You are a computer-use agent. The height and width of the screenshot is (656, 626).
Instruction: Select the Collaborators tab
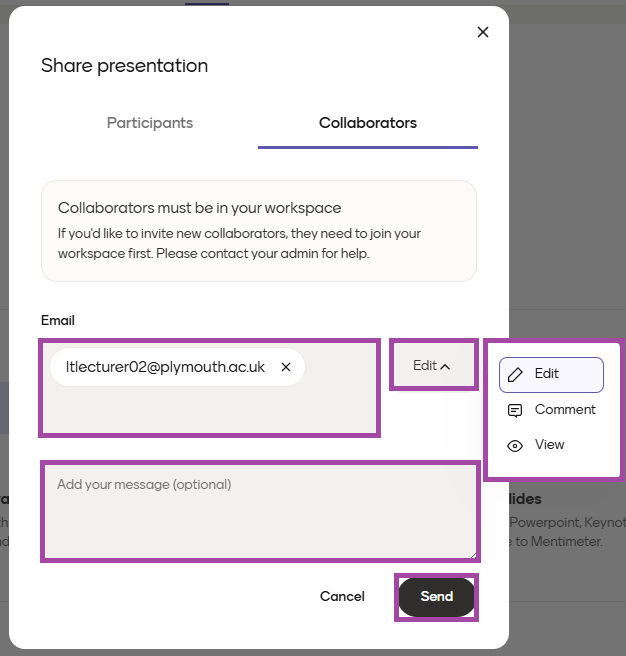tap(368, 123)
